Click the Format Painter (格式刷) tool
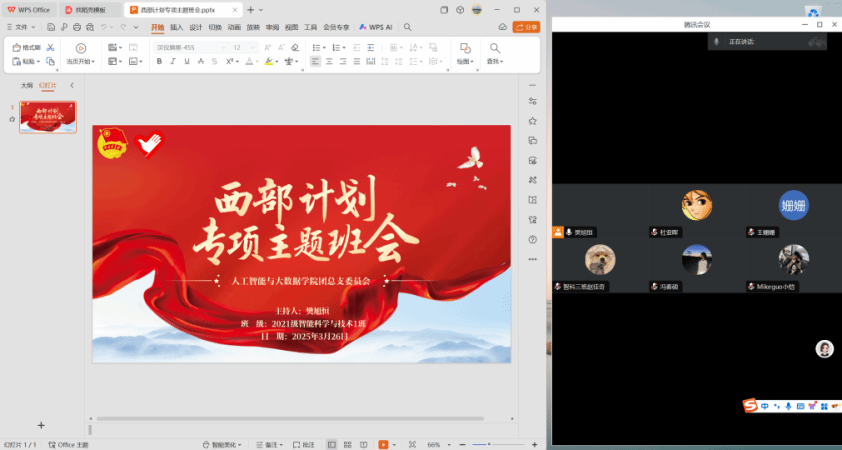The image size is (842, 450). [x=28, y=47]
